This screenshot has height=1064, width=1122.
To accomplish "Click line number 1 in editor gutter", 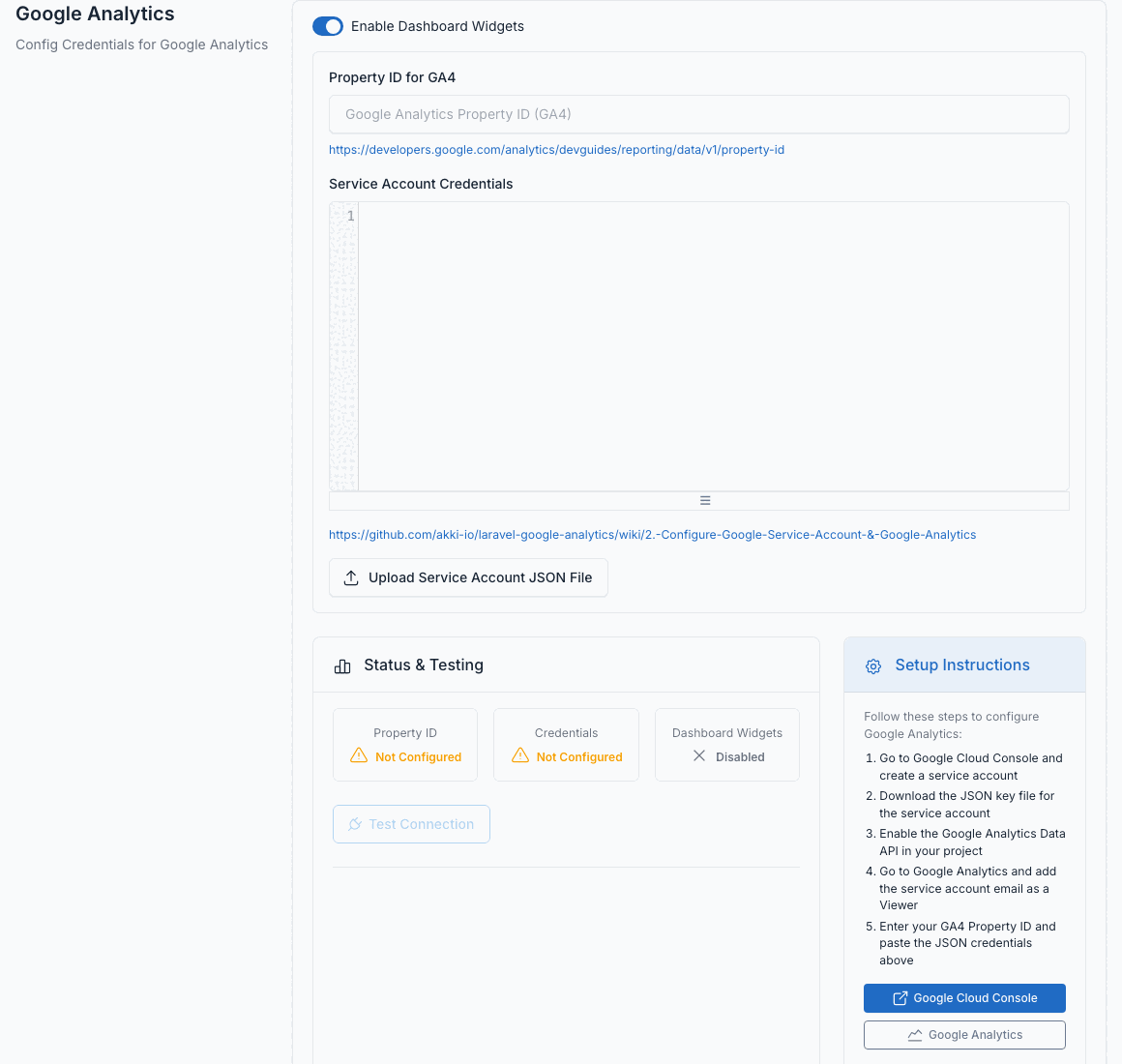I will (x=350, y=216).
